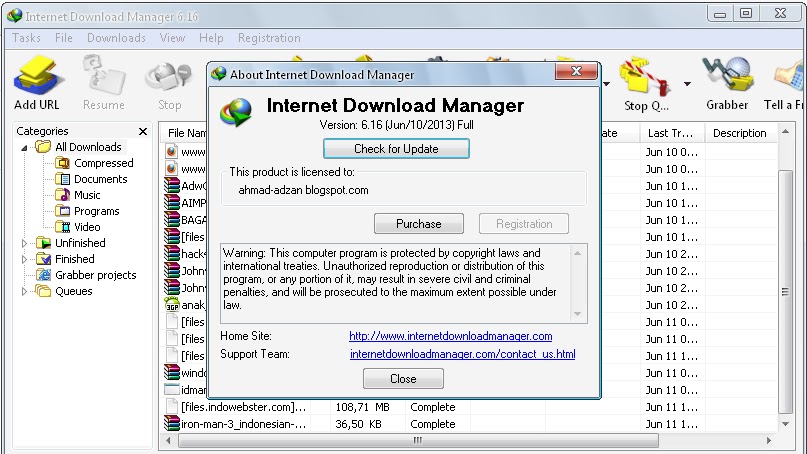Open the View menu
The height and width of the screenshot is (454, 807).
172,38
